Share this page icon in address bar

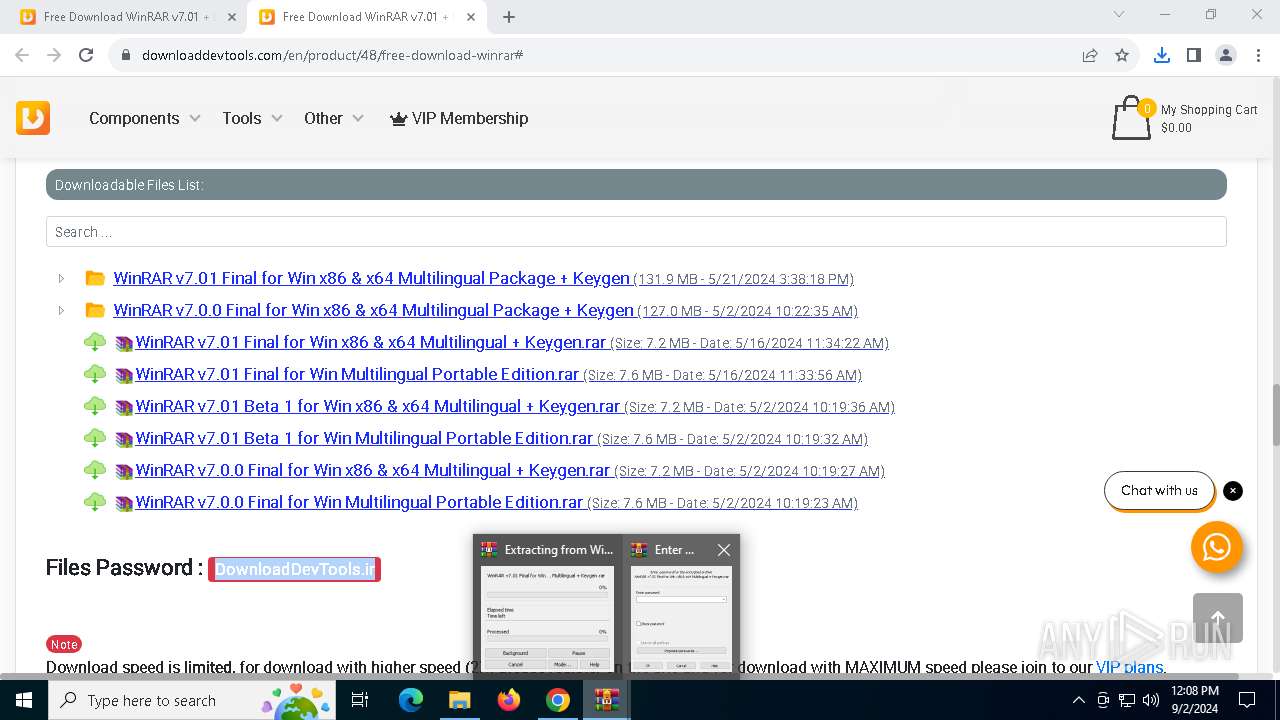pos(1090,55)
